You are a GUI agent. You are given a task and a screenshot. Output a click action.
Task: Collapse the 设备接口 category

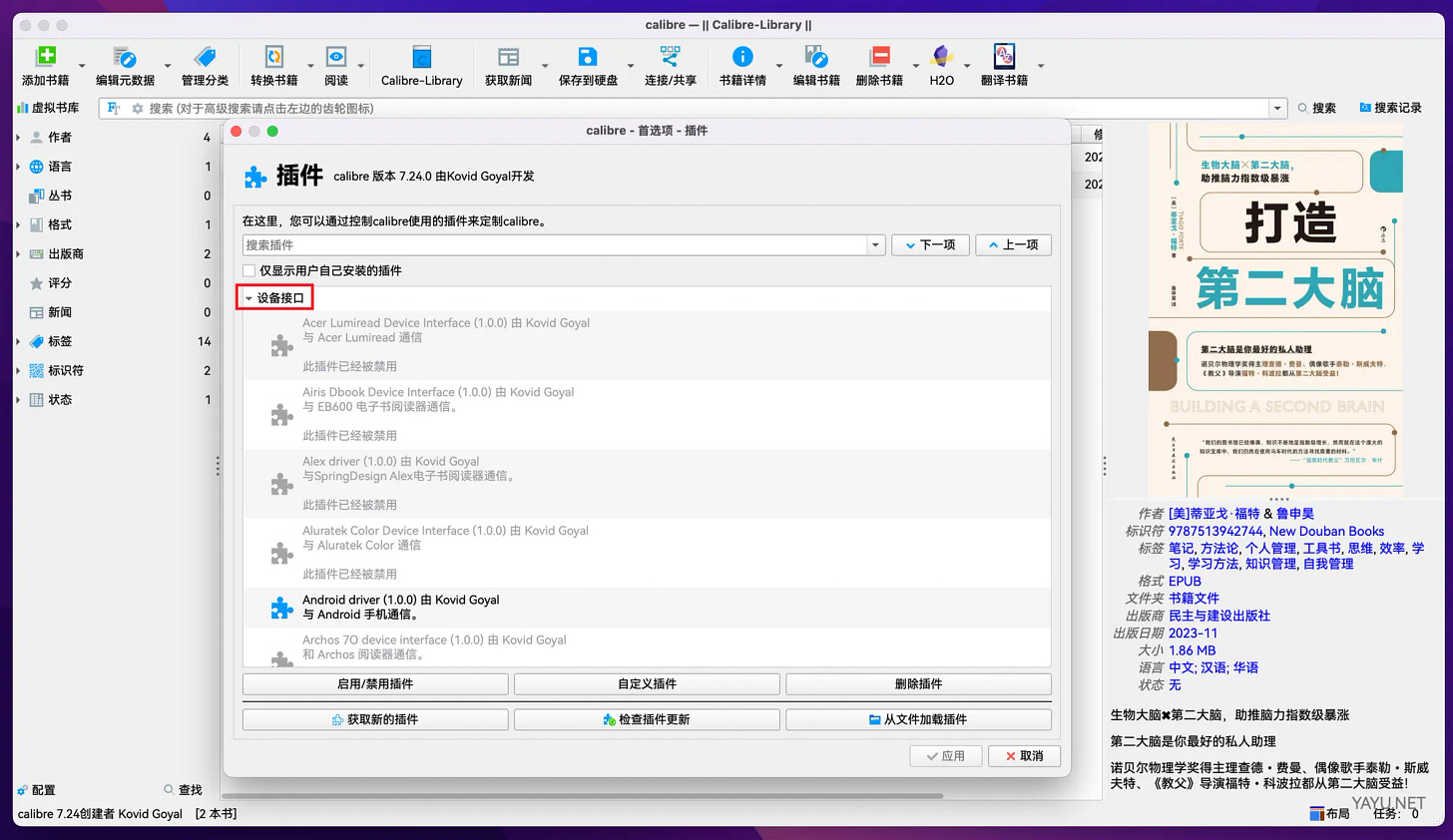tap(249, 298)
